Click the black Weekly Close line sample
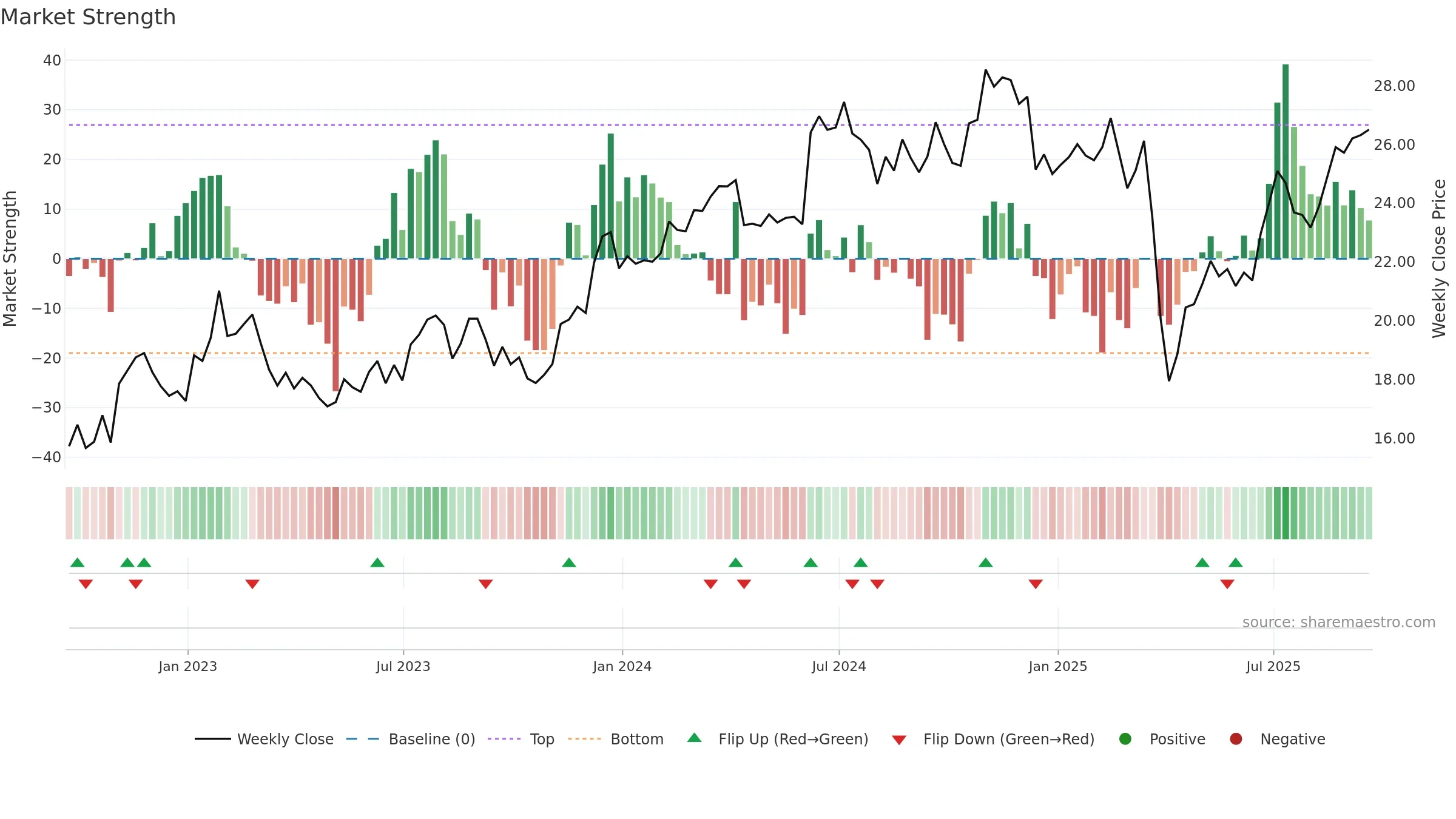Image resolution: width=1456 pixels, height=819 pixels. click(212, 739)
